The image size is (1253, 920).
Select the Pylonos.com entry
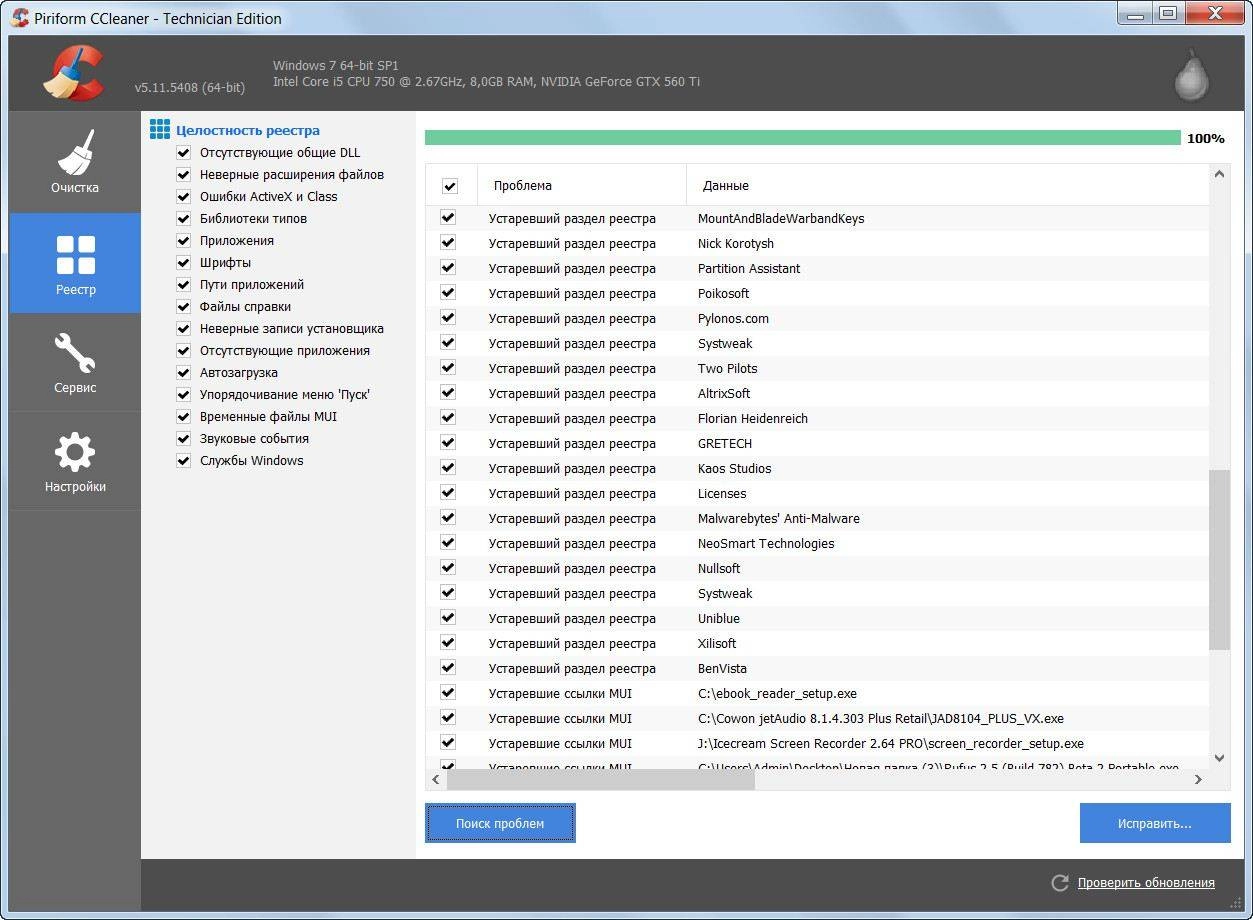(x=733, y=318)
